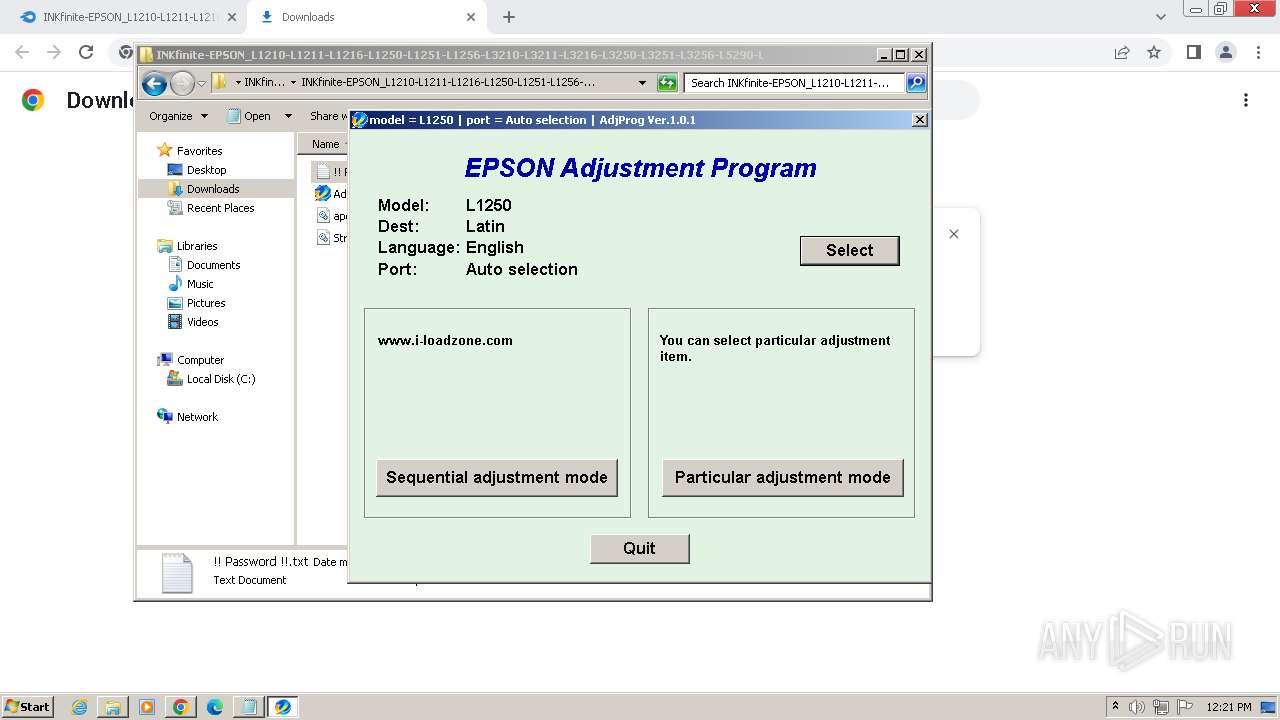
Task: Bookmark this page with the star icon
Action: pos(1154,52)
